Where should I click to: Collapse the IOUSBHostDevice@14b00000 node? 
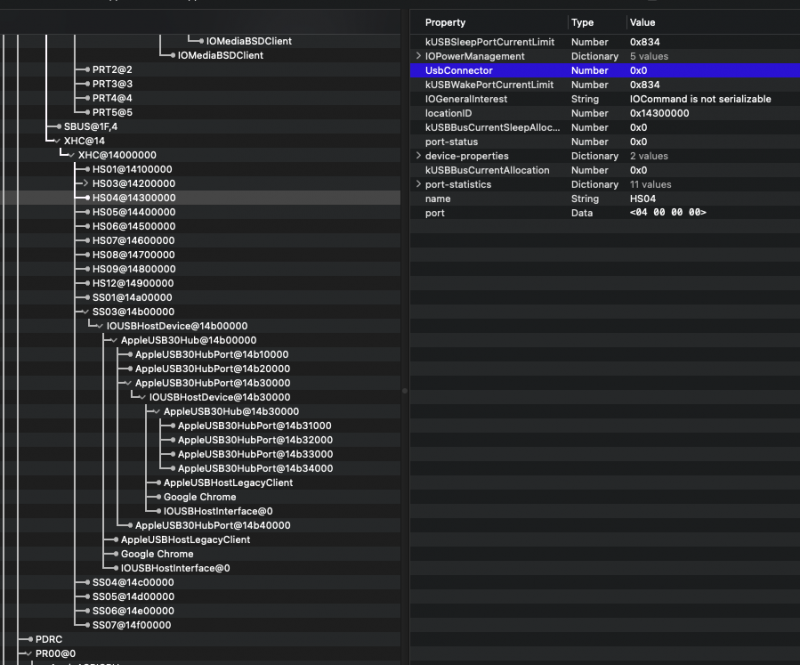click(x=99, y=326)
